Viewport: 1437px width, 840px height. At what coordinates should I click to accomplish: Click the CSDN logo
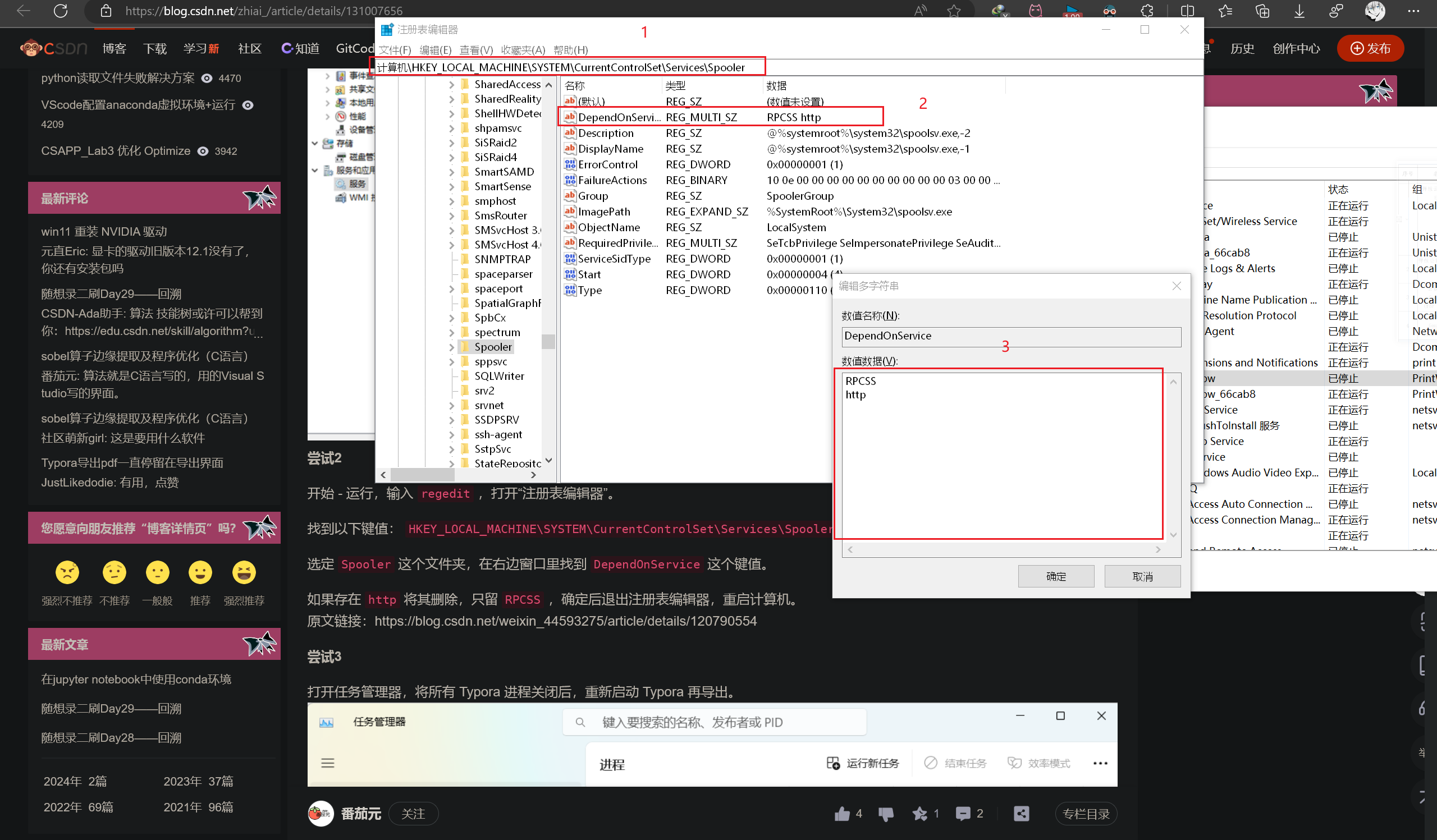point(53,48)
